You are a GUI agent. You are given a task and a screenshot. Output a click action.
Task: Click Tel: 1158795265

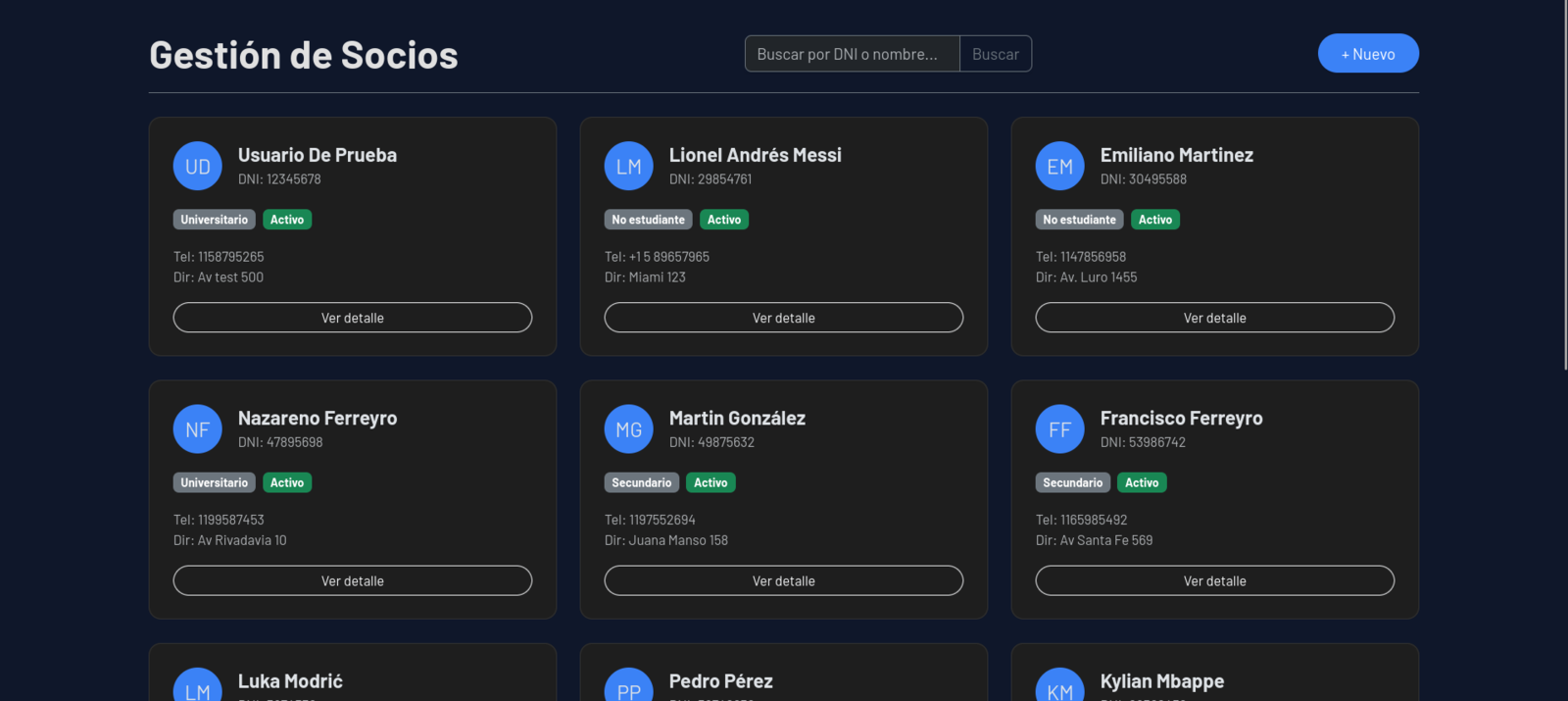pos(219,257)
